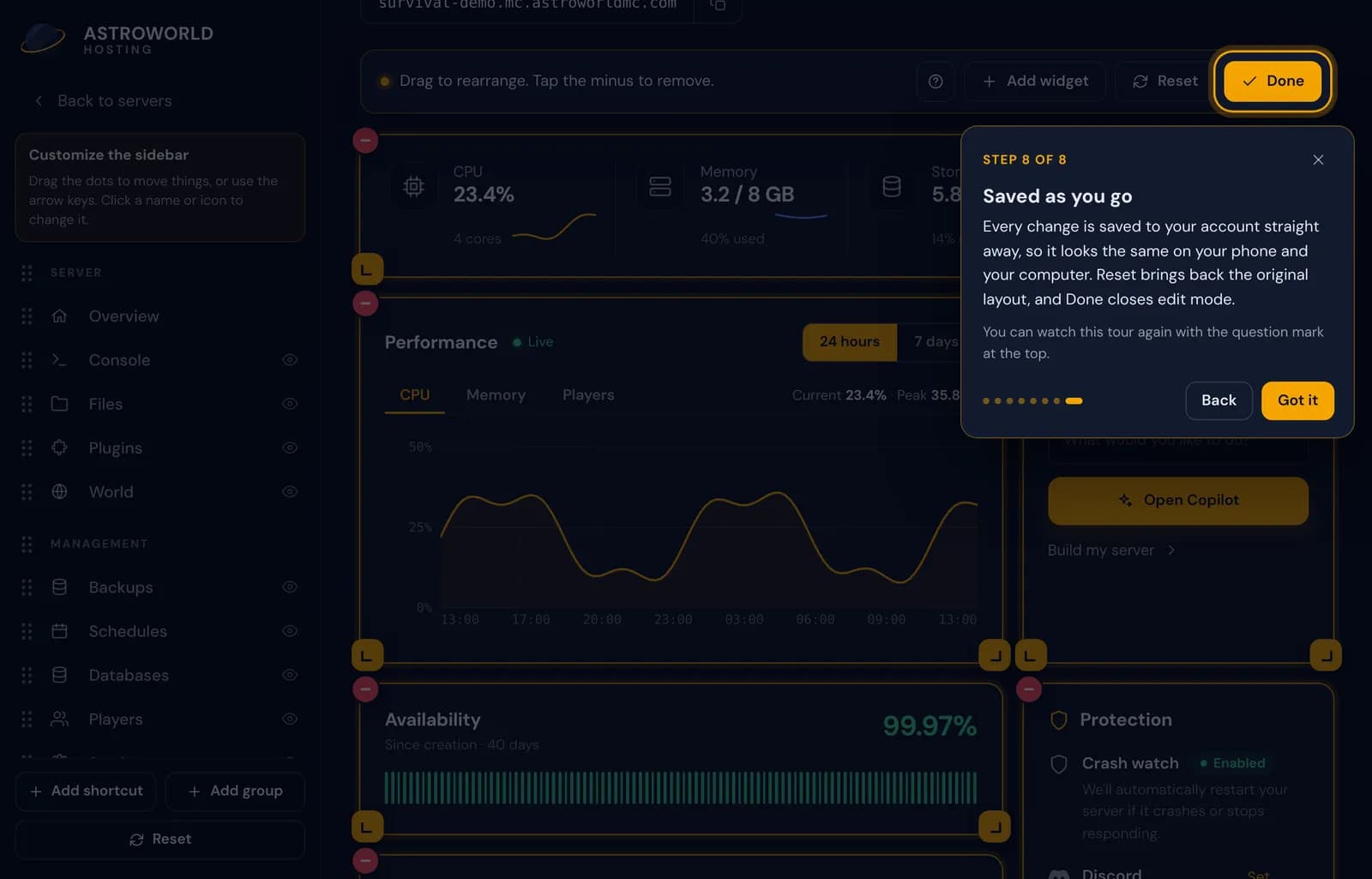Select the 24 hours range
Image resolution: width=1372 pixels, height=879 pixels.
850,342
